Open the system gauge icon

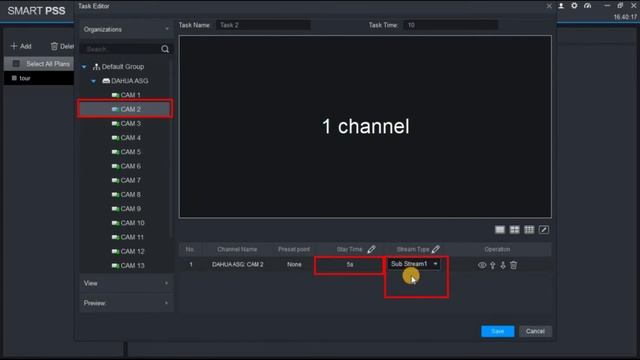(587, 6)
